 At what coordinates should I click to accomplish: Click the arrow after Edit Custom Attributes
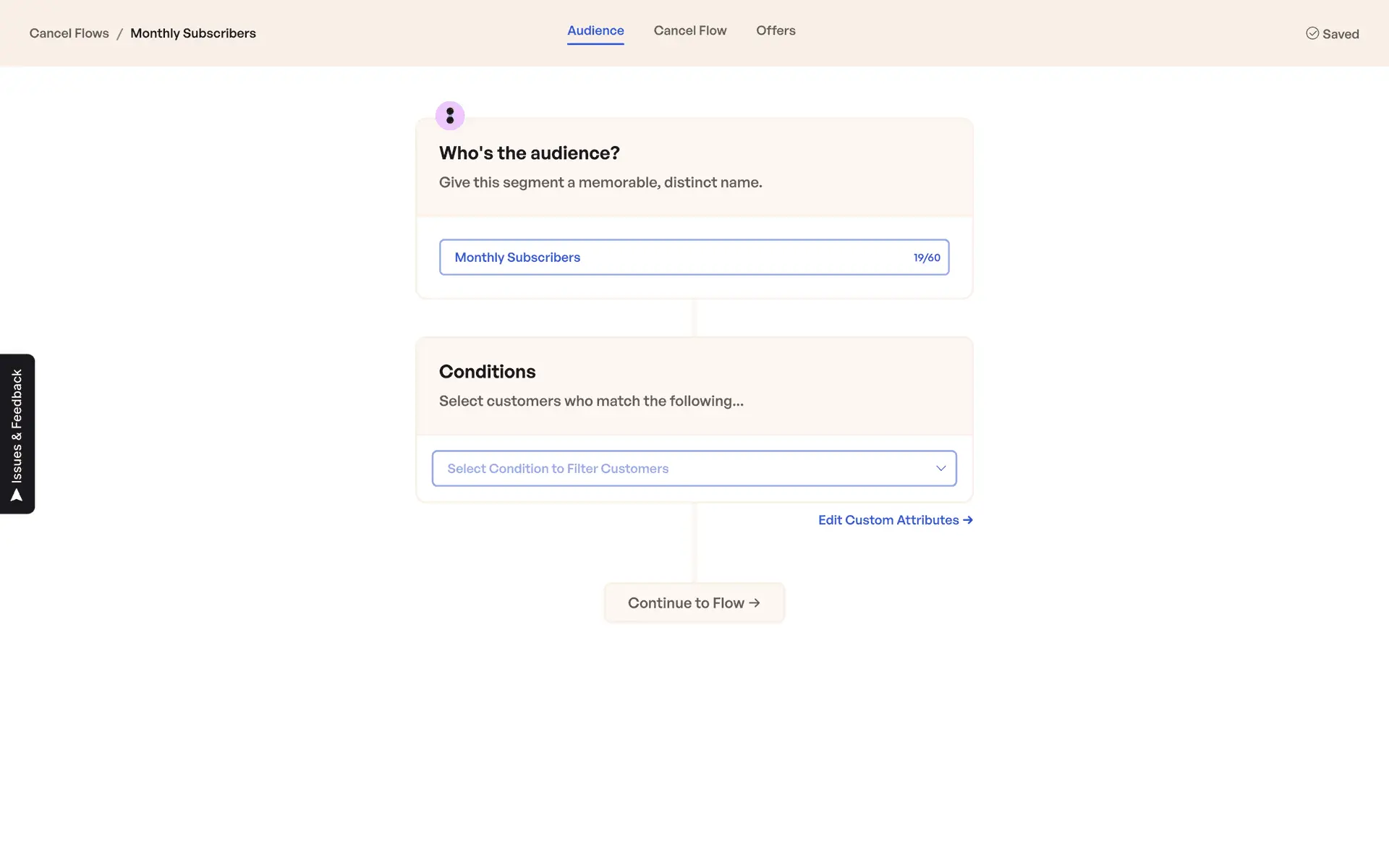[968, 520]
